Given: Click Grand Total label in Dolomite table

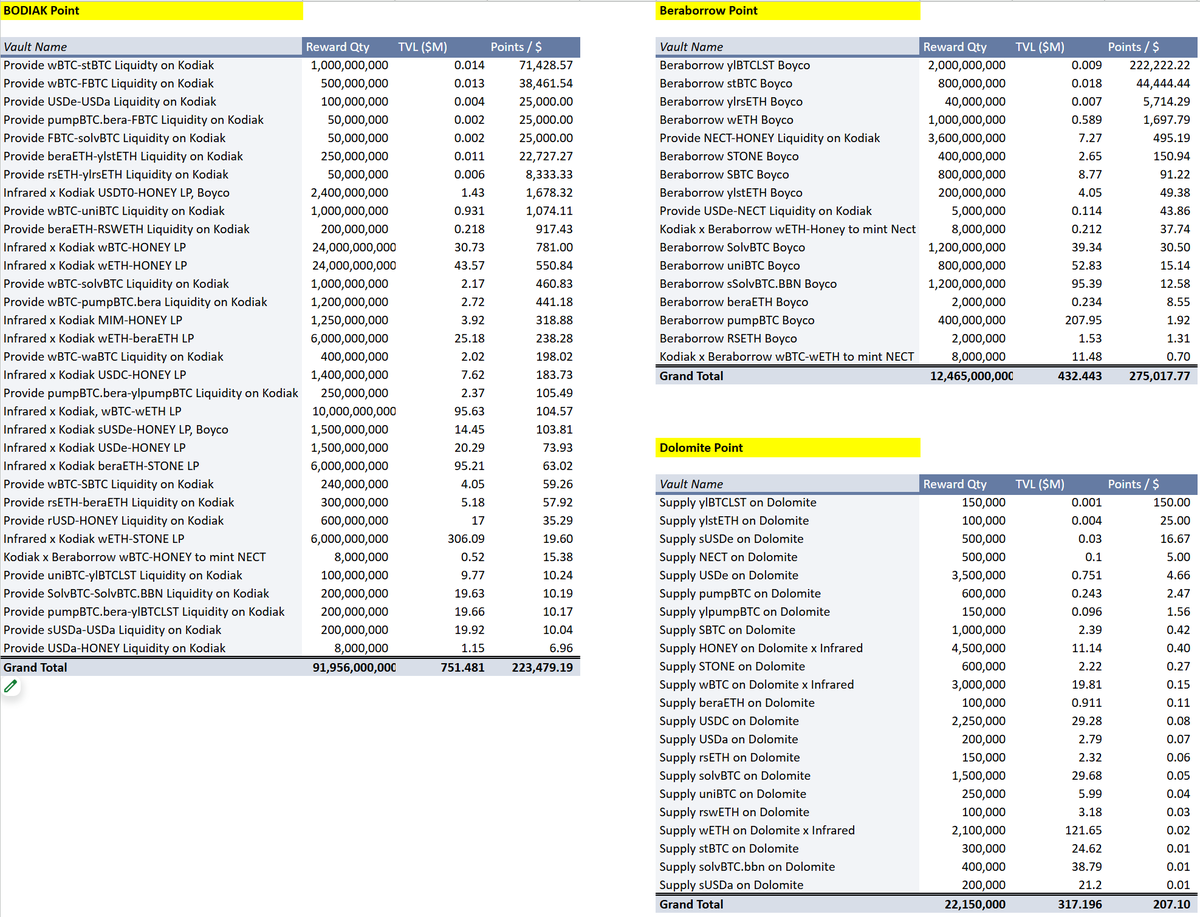Looking at the screenshot, I should [x=691, y=905].
